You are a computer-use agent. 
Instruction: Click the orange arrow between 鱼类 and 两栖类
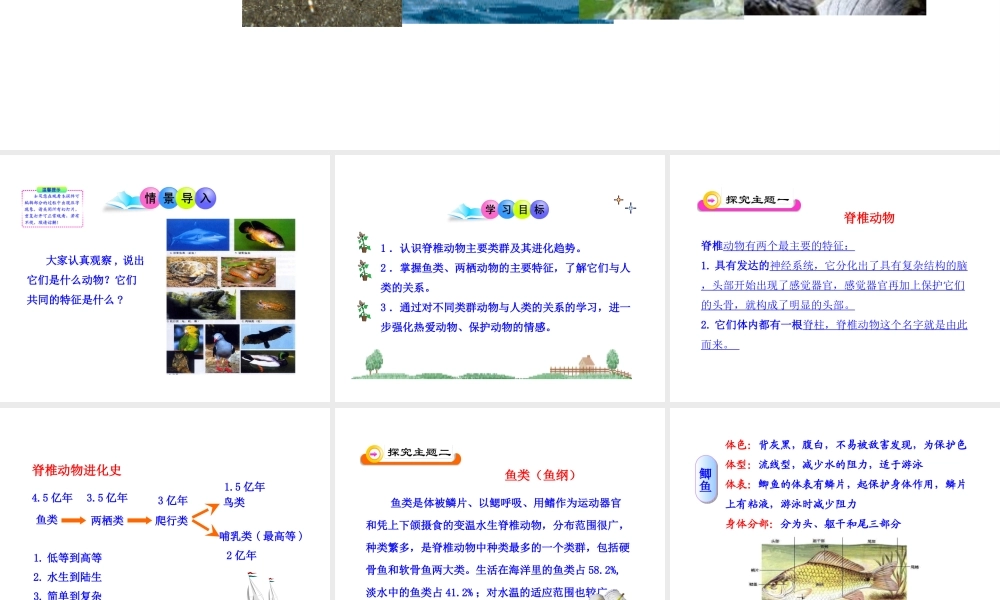(x=73, y=520)
